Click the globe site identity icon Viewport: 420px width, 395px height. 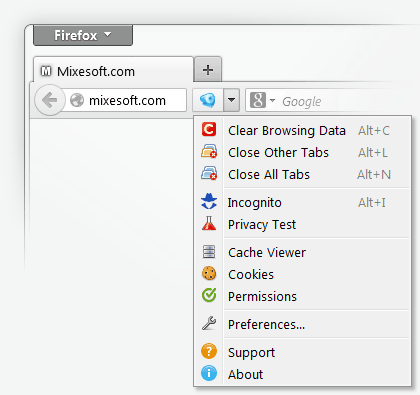coord(77,100)
